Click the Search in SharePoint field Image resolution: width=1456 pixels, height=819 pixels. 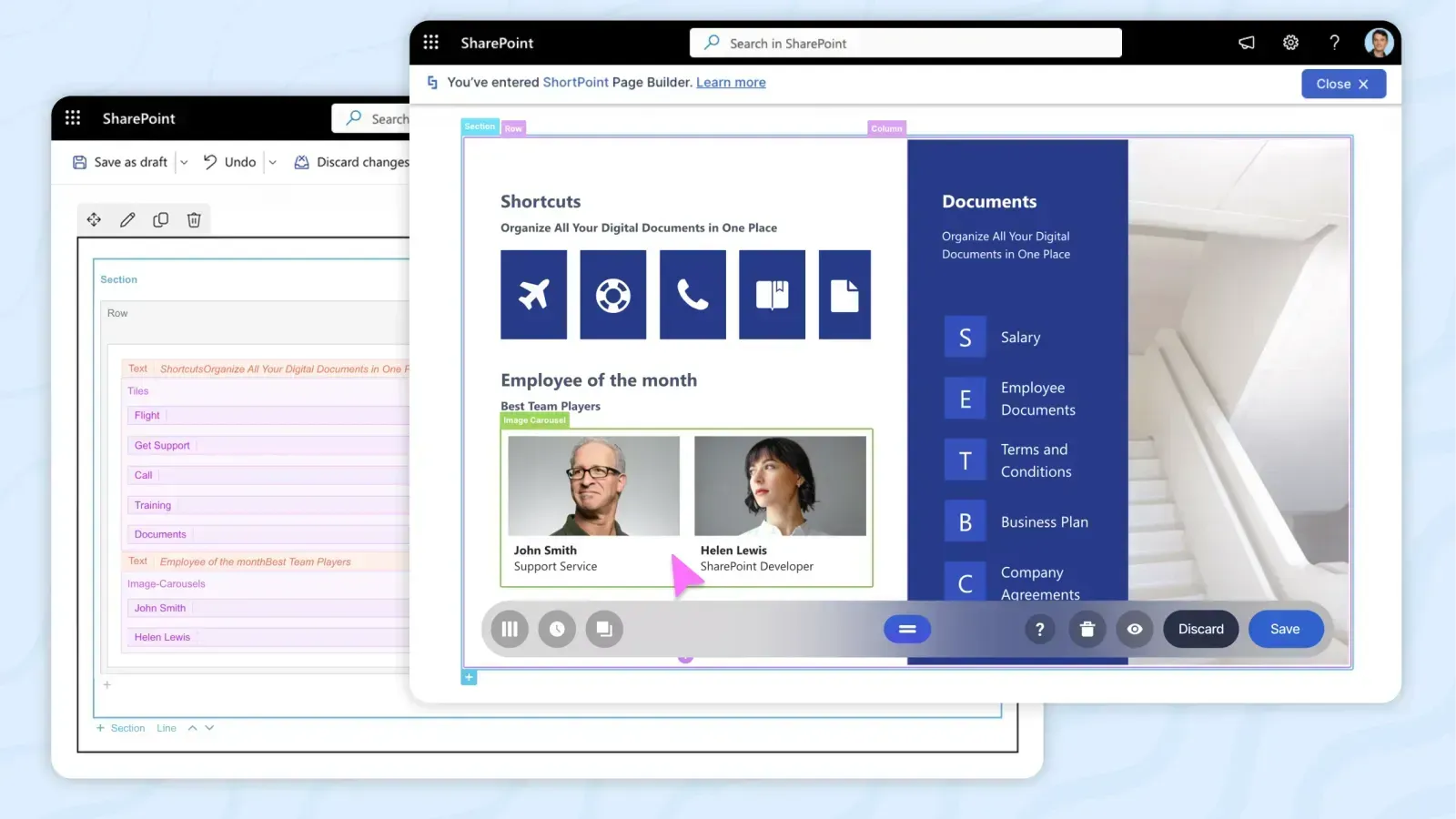pos(905,43)
